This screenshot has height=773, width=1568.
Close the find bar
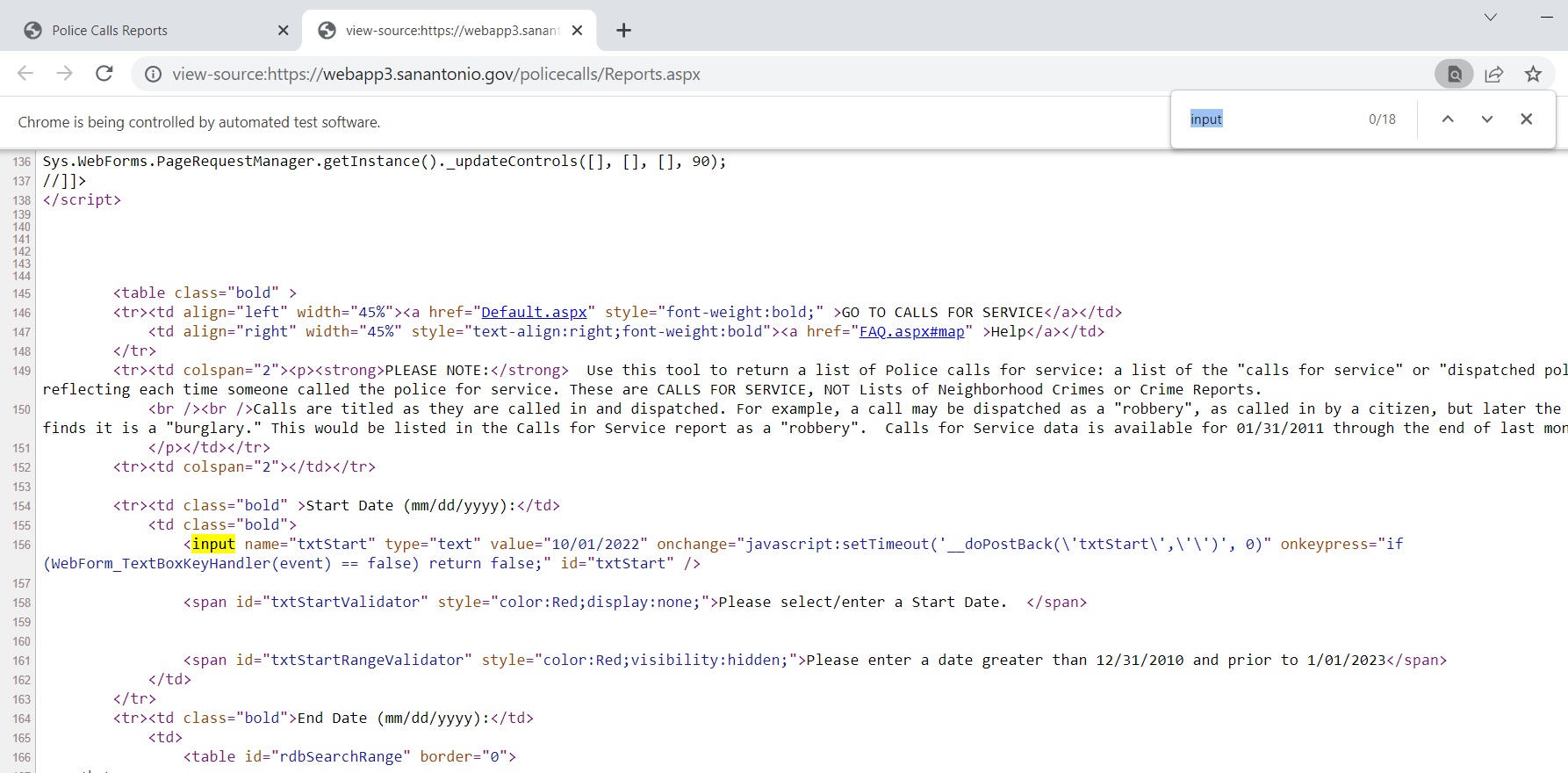pyautogui.click(x=1526, y=119)
